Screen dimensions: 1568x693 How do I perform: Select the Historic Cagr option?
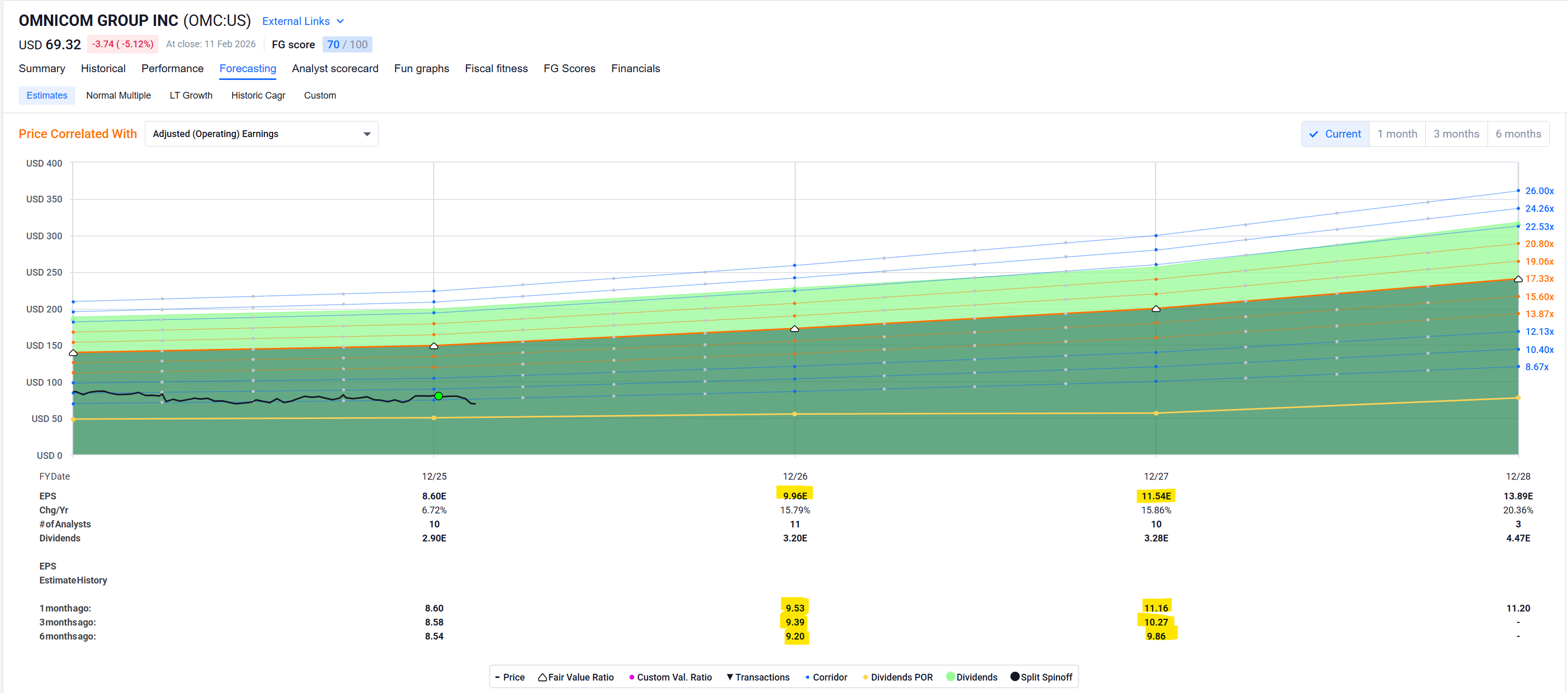258,96
